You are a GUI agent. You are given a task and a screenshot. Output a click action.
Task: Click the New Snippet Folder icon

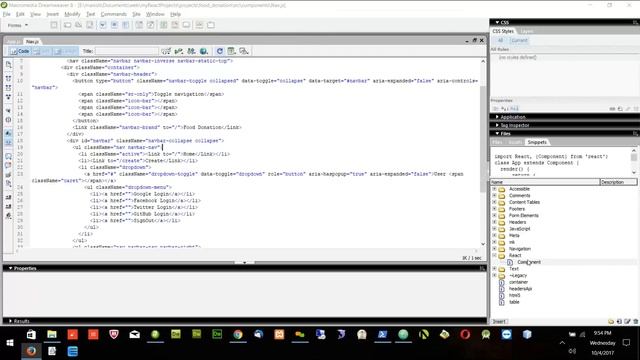coord(611,322)
